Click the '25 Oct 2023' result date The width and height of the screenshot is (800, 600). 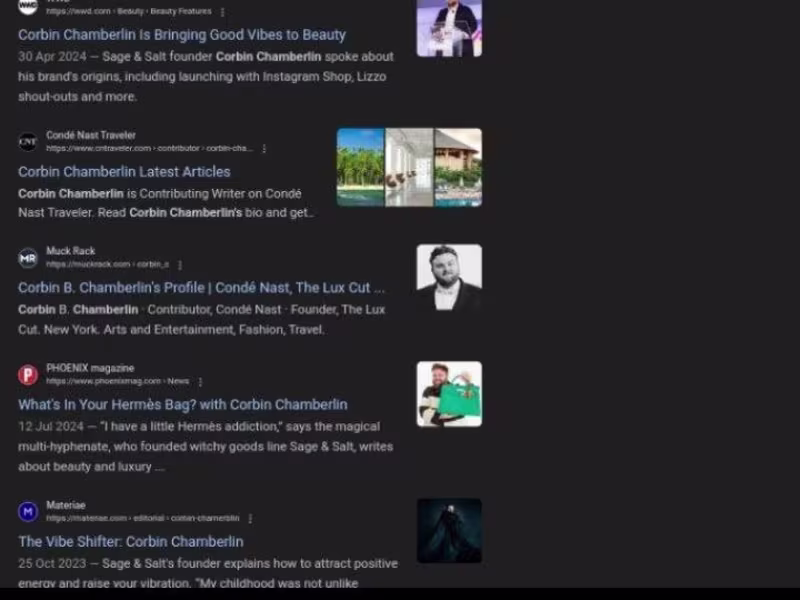point(52,564)
